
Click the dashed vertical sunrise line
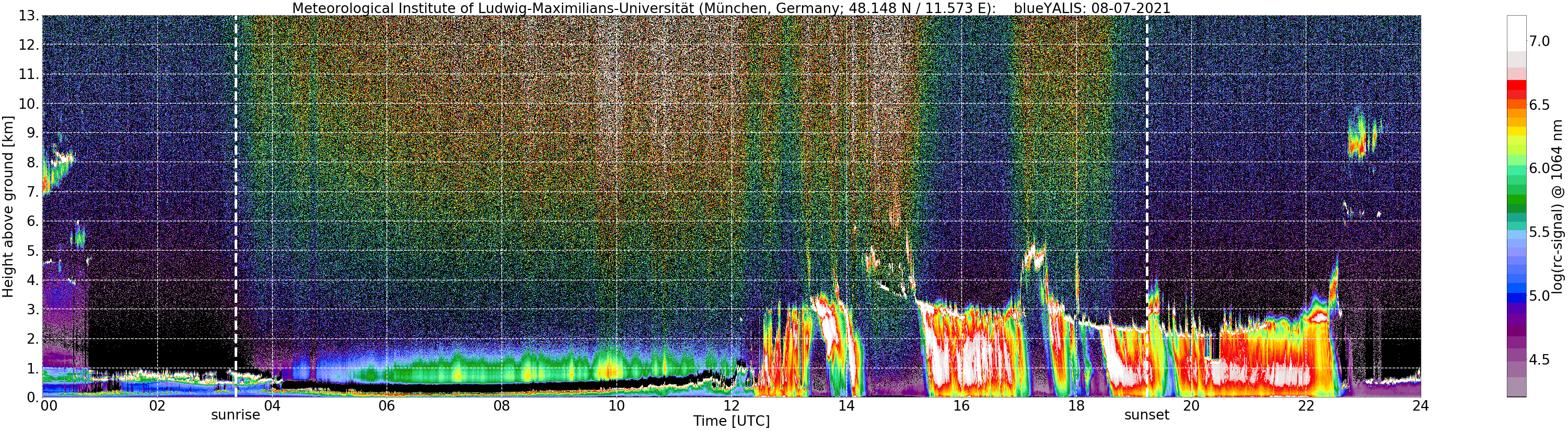[x=236, y=206]
